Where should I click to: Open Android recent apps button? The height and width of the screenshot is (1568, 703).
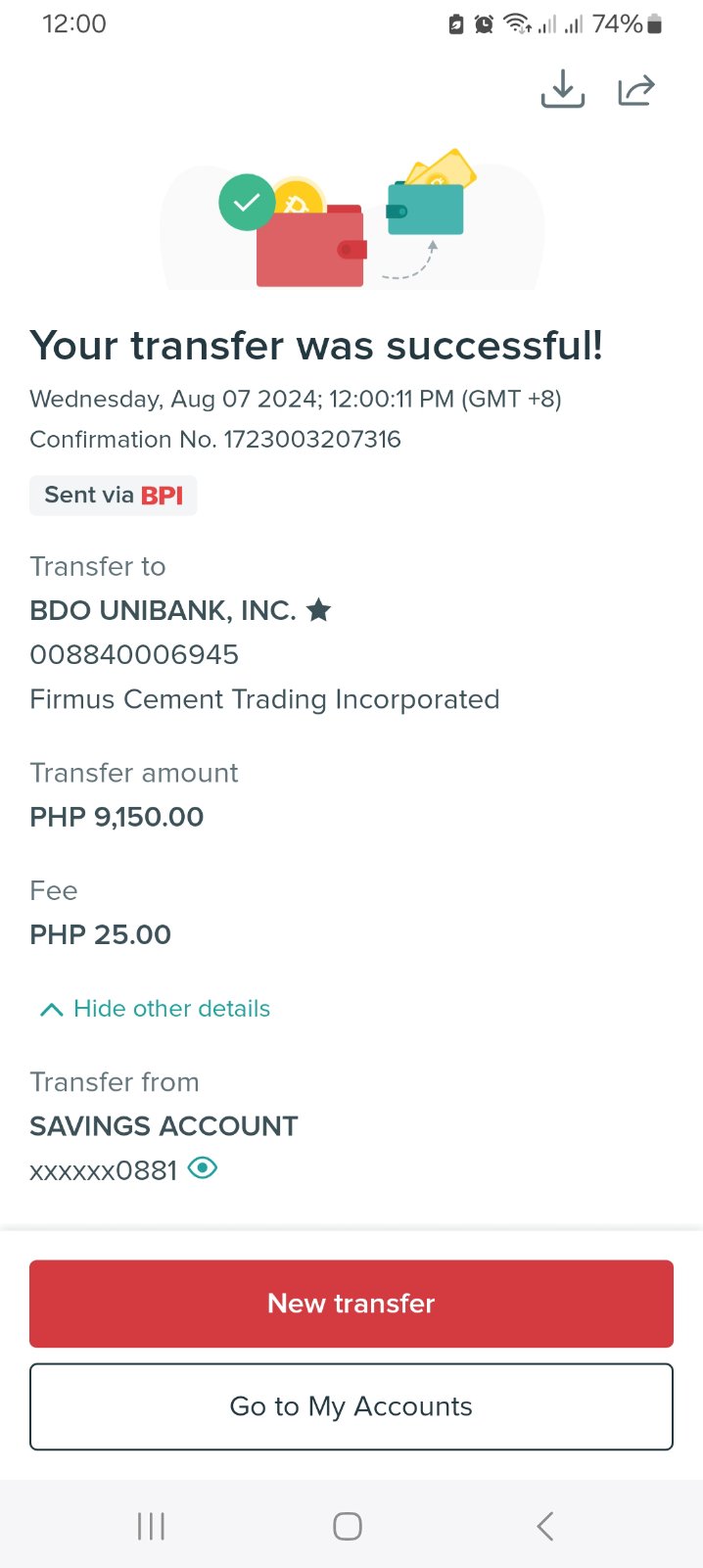(151, 1526)
